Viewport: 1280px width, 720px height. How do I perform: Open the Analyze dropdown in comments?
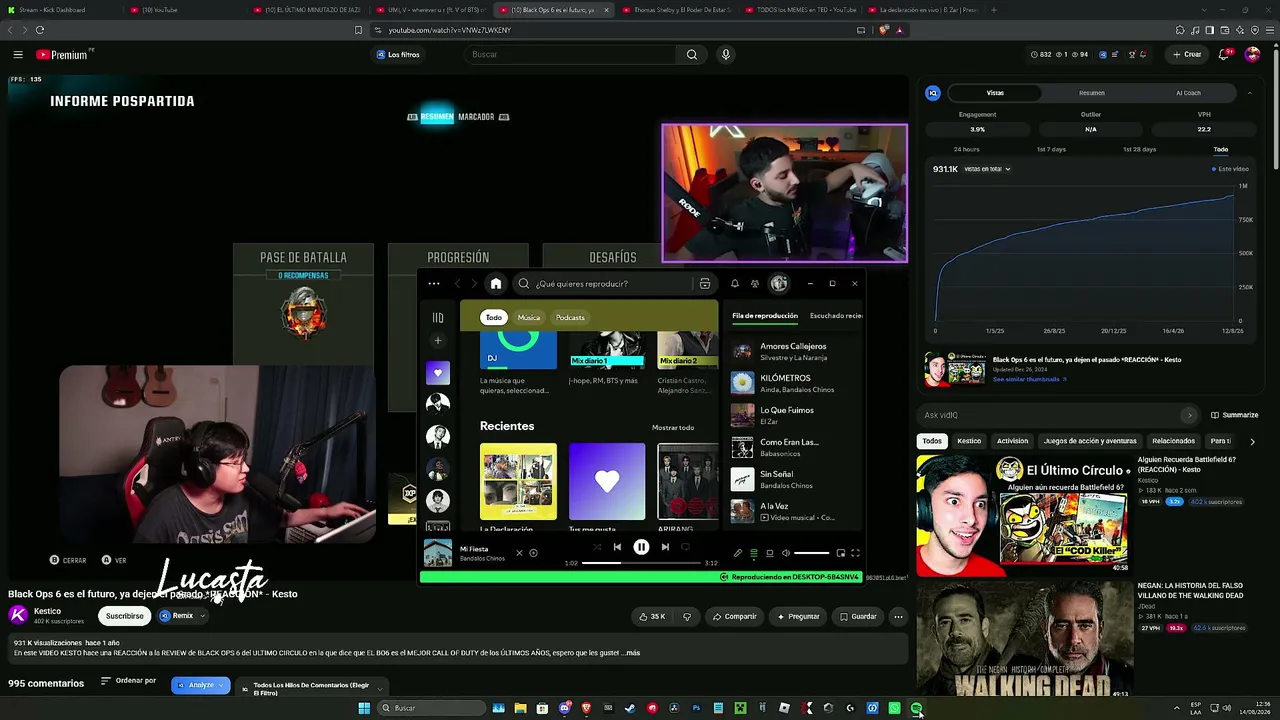[x=201, y=685]
